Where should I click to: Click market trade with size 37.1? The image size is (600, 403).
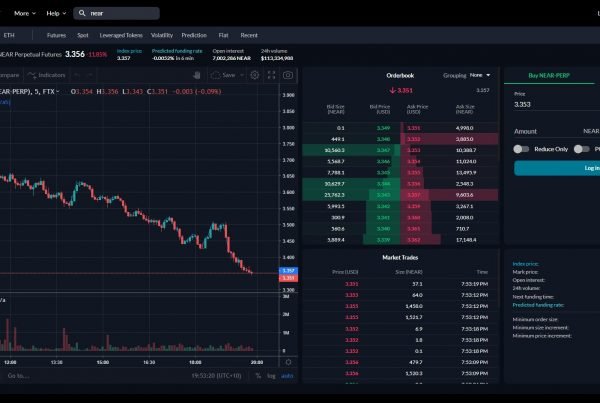coord(400,284)
